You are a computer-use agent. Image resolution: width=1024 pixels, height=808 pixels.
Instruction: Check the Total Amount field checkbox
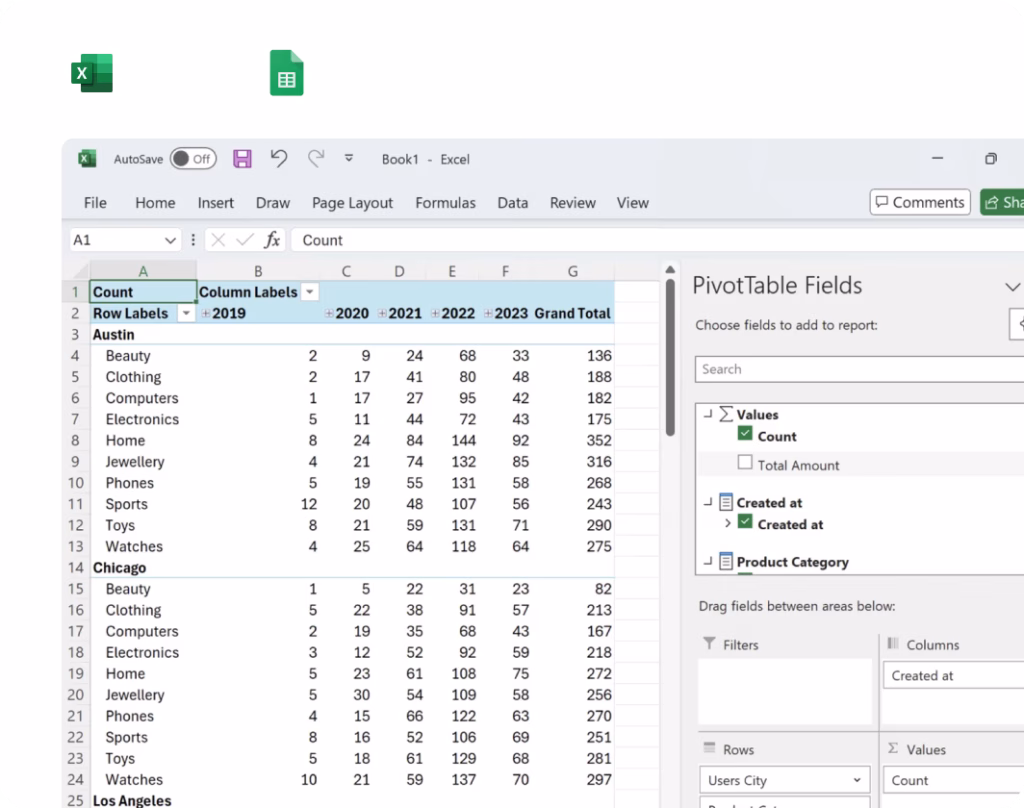(x=745, y=463)
